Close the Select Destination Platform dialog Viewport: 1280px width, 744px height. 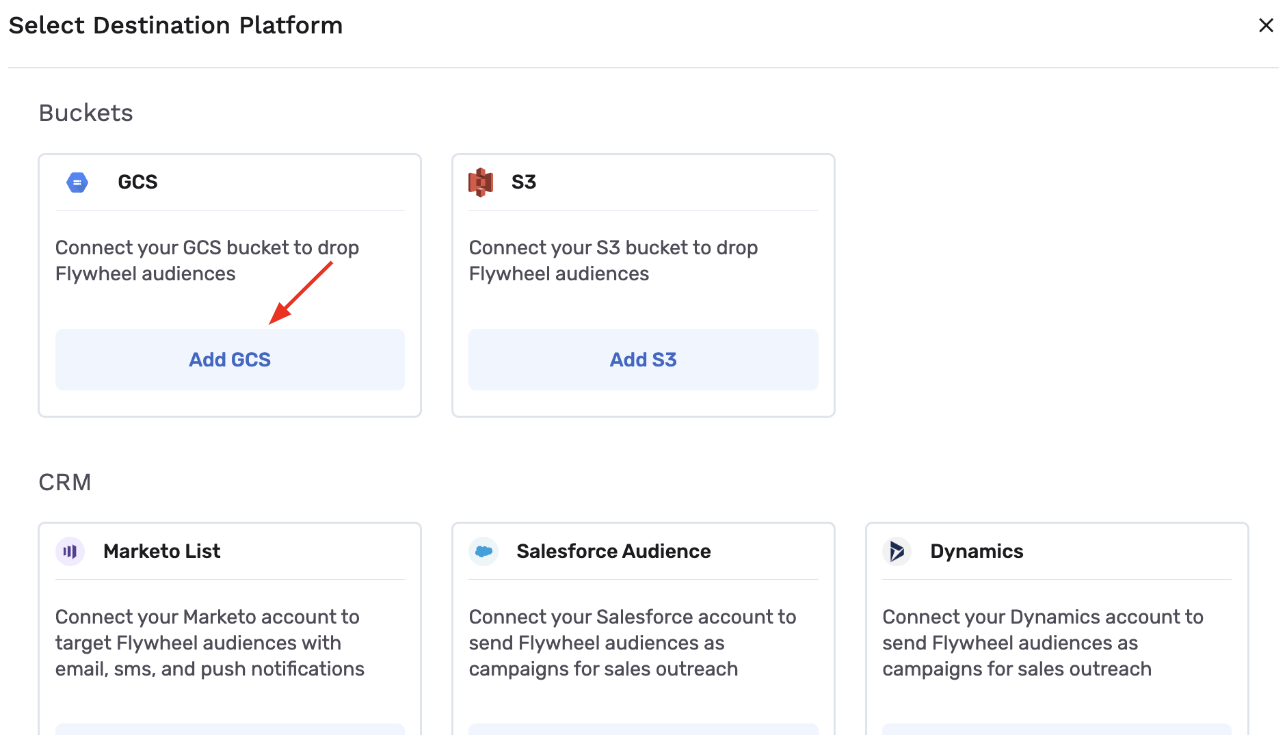click(1265, 26)
